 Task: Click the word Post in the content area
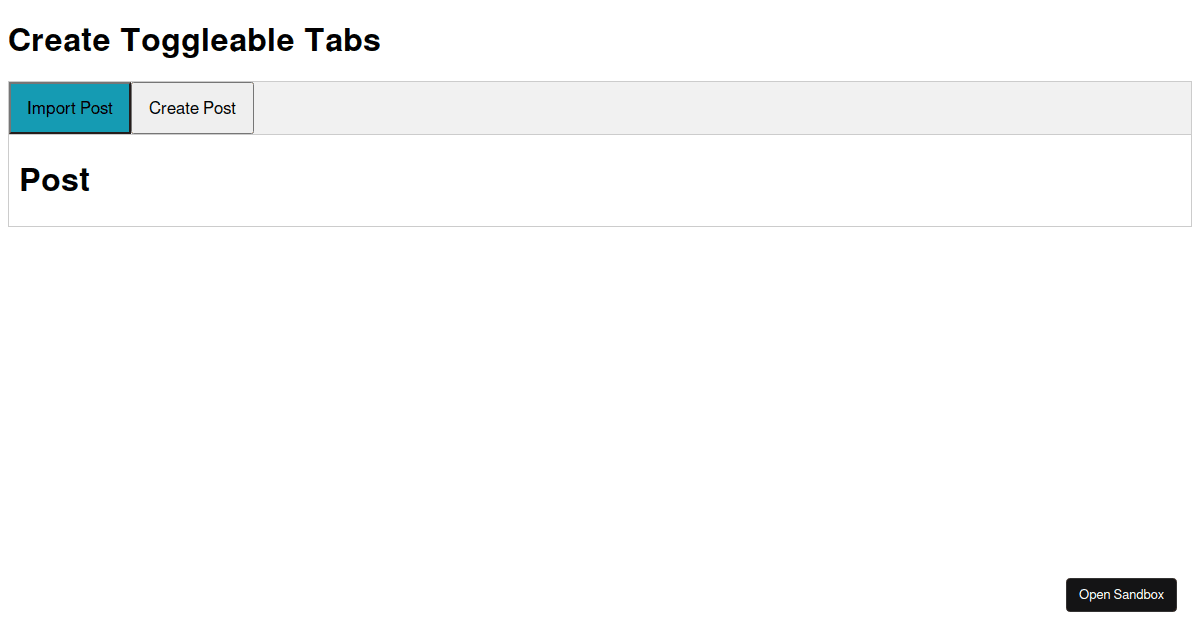[55, 180]
